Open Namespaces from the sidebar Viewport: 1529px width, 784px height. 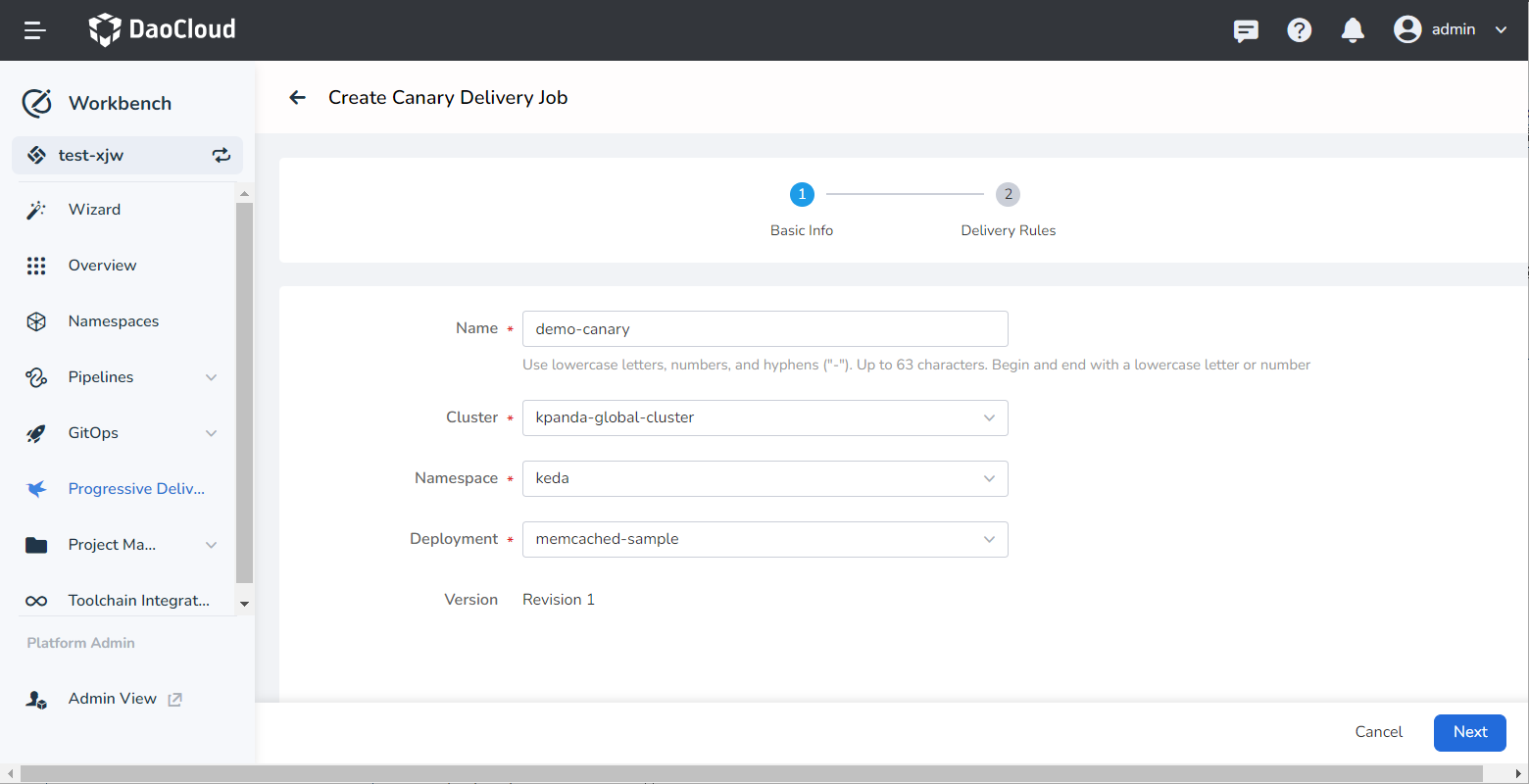point(114,320)
